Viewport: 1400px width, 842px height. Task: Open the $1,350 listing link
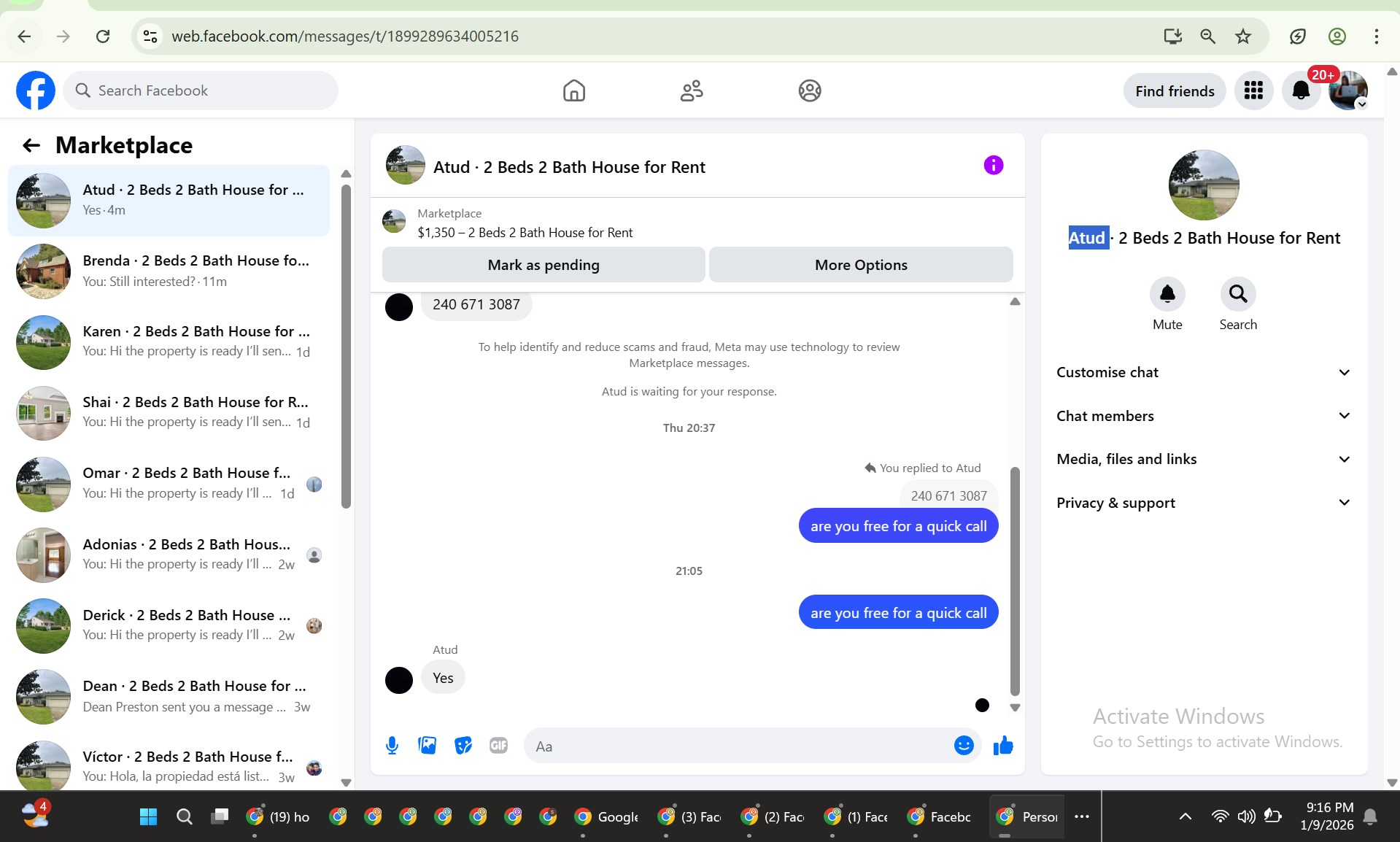point(525,233)
